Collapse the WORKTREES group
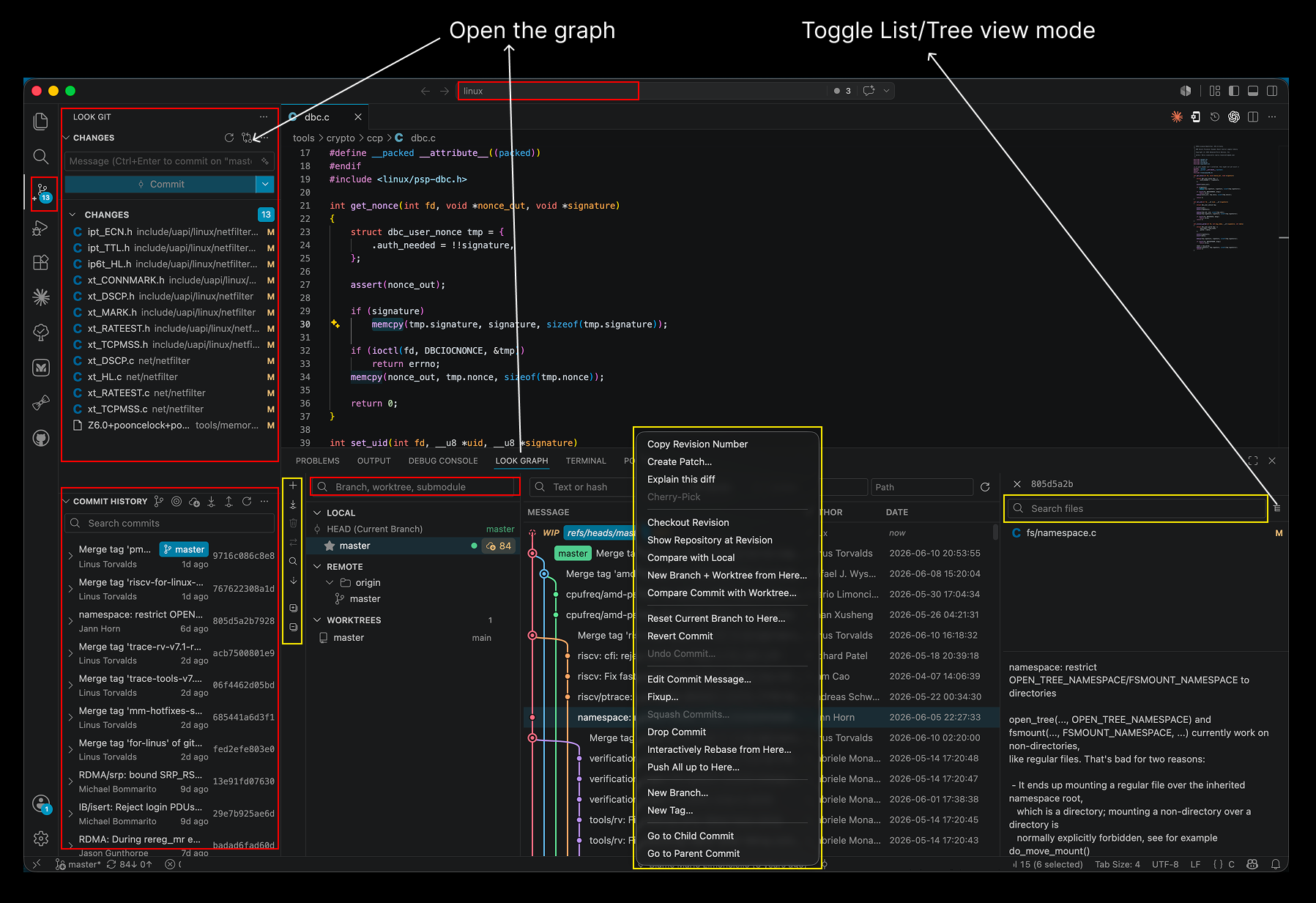Viewport: 1316px width, 903px height. (317, 620)
